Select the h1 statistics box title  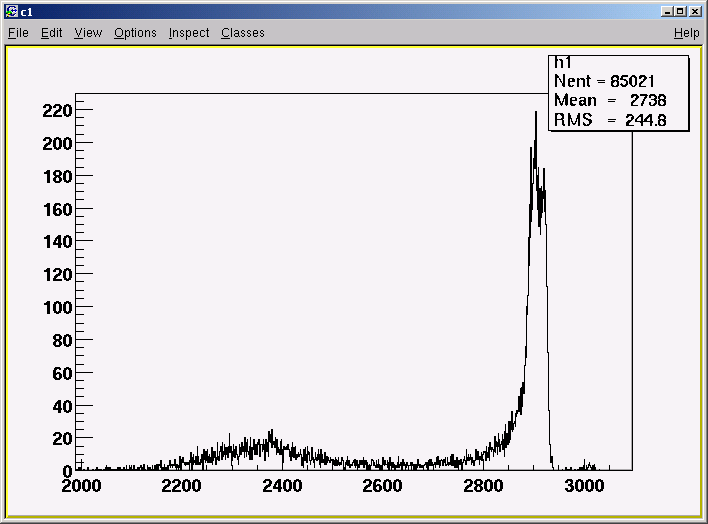point(563,63)
